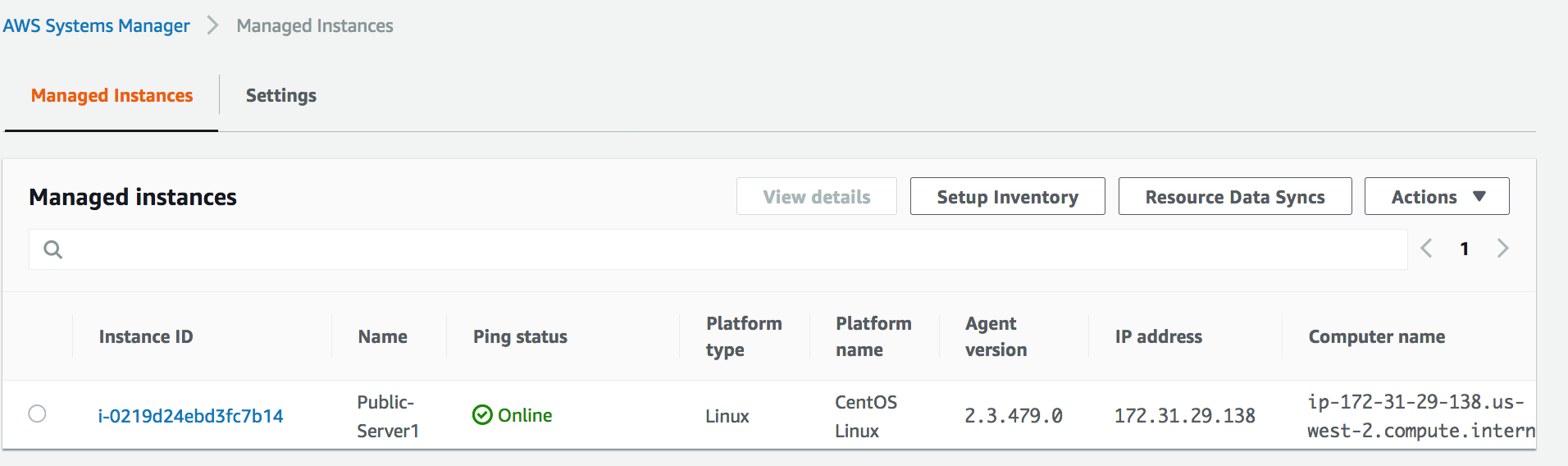Click the Setup Inventory button
The height and width of the screenshot is (466, 1568).
coord(1007,196)
